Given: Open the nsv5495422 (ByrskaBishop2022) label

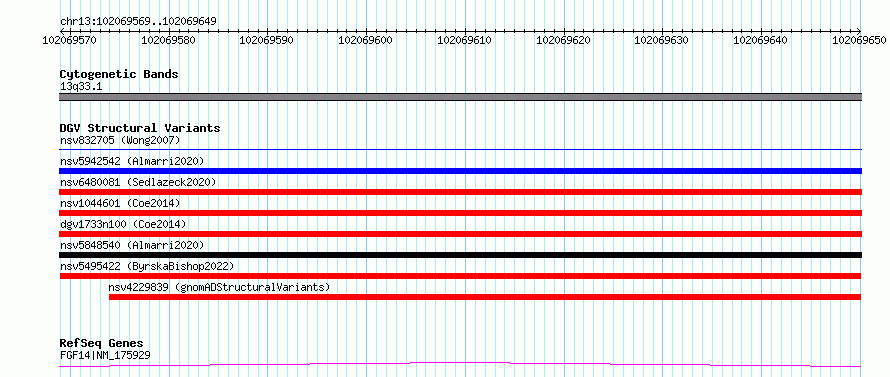Looking at the screenshot, I should pyautogui.click(x=146, y=266).
